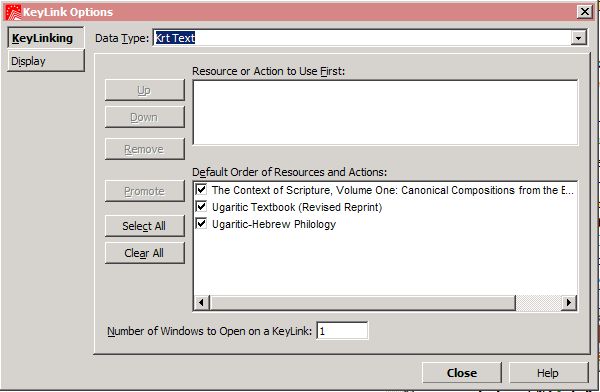
Task: Close the KeyLink Options dialog with X
Action: pos(585,11)
